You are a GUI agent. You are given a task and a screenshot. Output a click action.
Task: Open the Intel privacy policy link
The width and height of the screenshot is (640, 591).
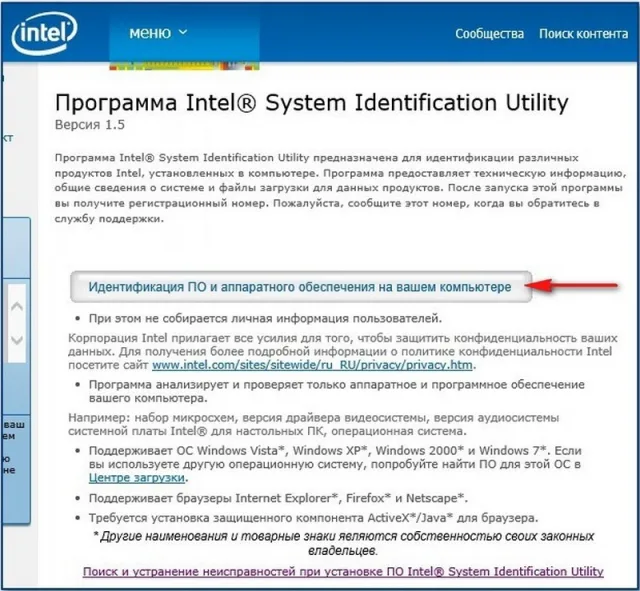(x=312, y=365)
